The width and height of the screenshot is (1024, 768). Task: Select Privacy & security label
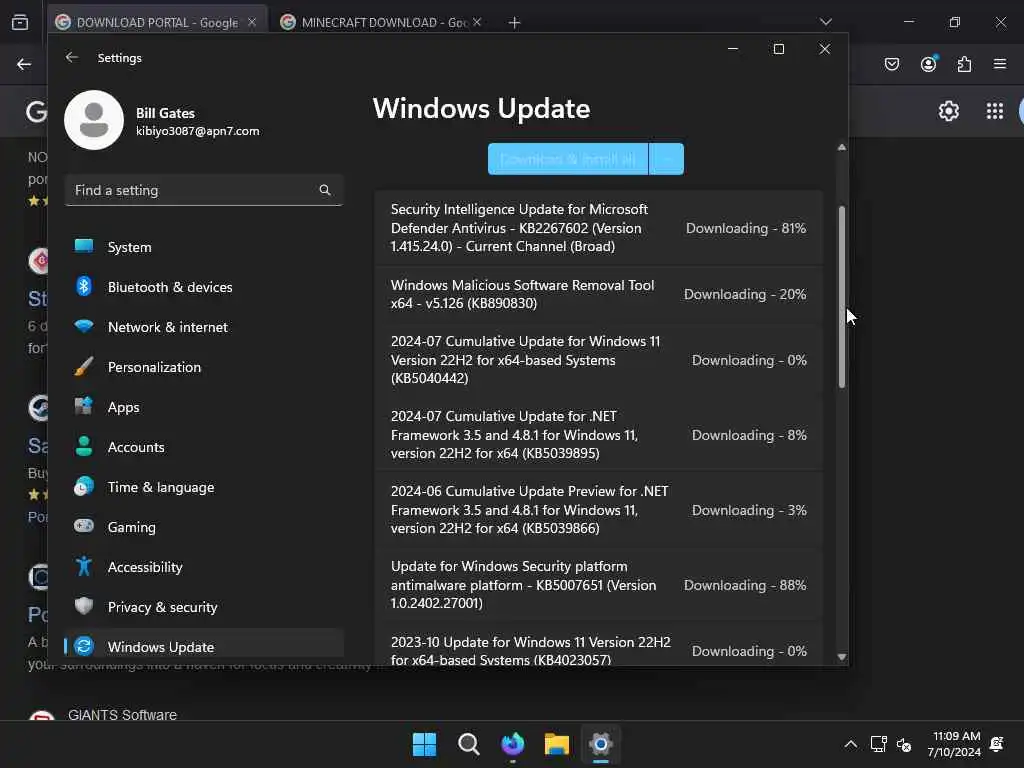pyautogui.click(x=162, y=607)
